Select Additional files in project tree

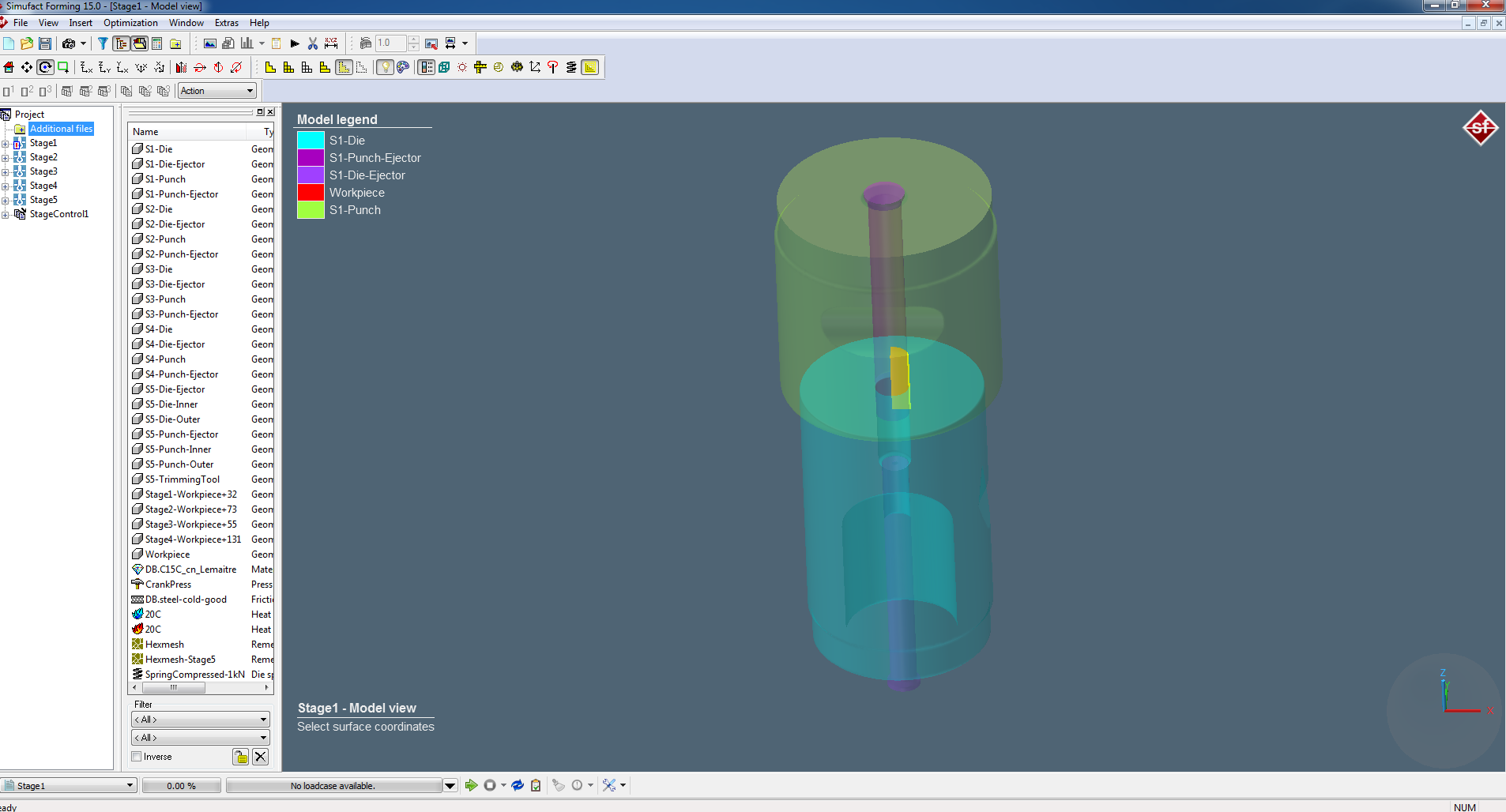coord(62,129)
